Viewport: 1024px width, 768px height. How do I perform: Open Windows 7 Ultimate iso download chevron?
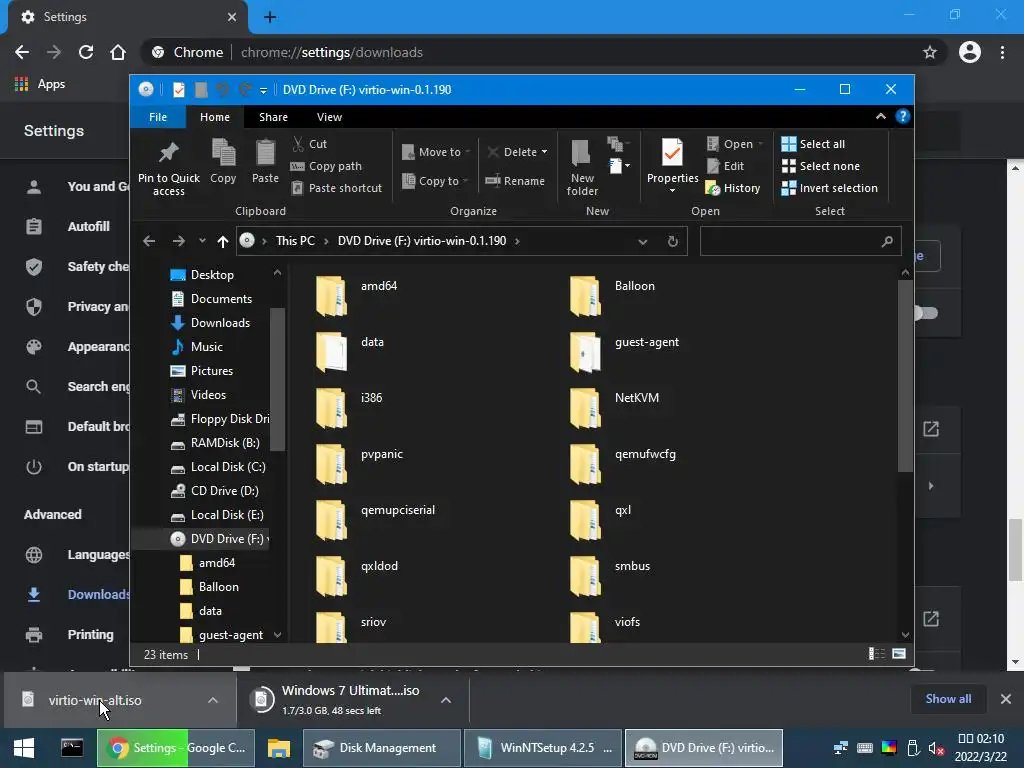point(445,700)
